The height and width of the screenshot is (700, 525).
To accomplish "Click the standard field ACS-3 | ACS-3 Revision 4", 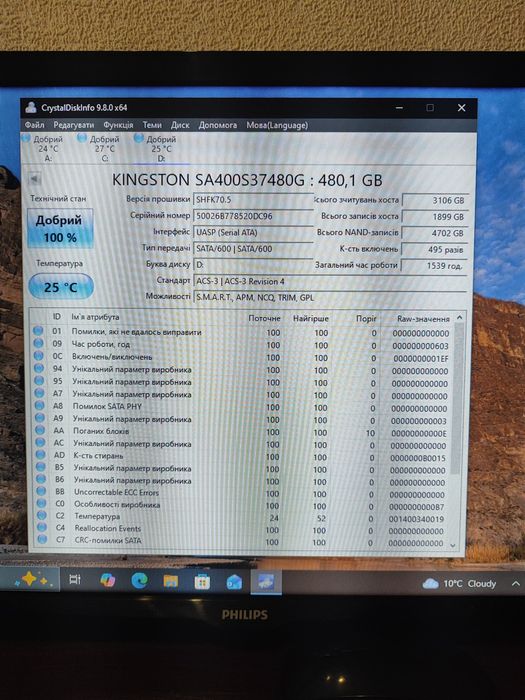I will (x=330, y=281).
